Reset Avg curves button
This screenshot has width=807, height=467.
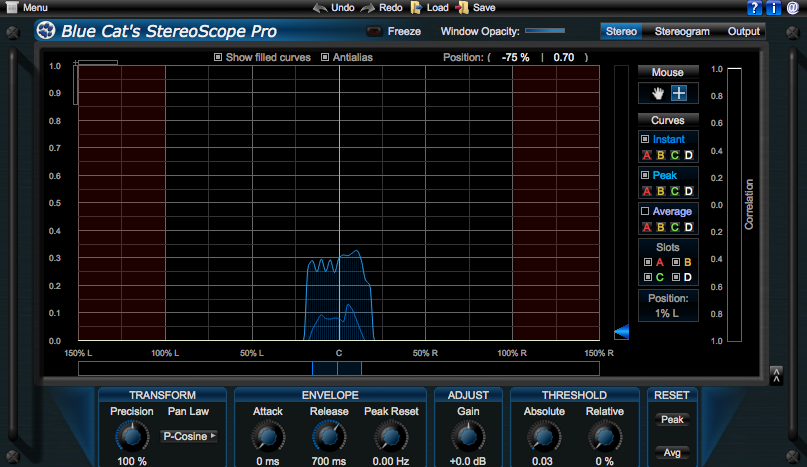point(672,453)
